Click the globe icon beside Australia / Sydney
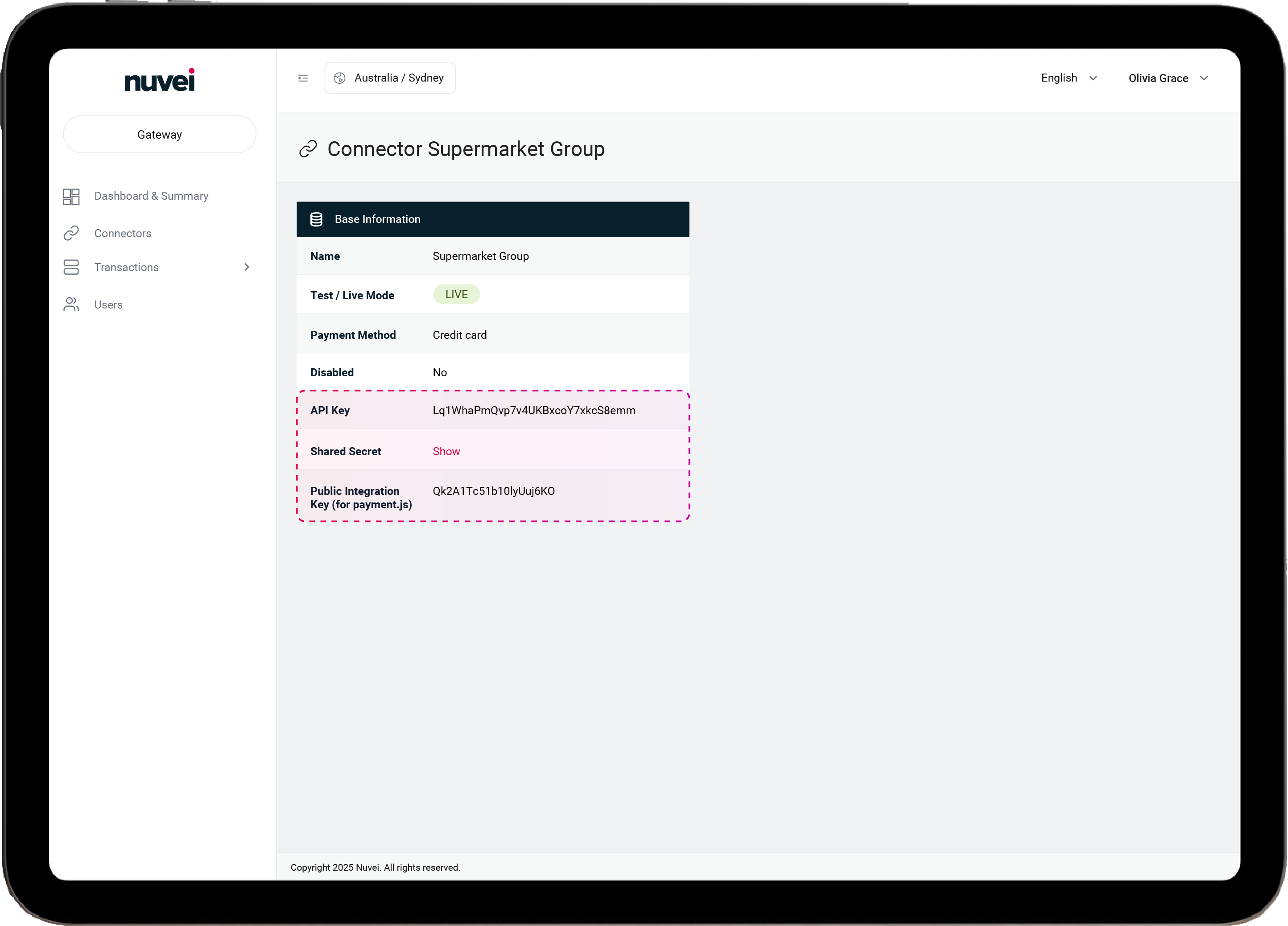The width and height of the screenshot is (1288, 926). click(x=339, y=78)
